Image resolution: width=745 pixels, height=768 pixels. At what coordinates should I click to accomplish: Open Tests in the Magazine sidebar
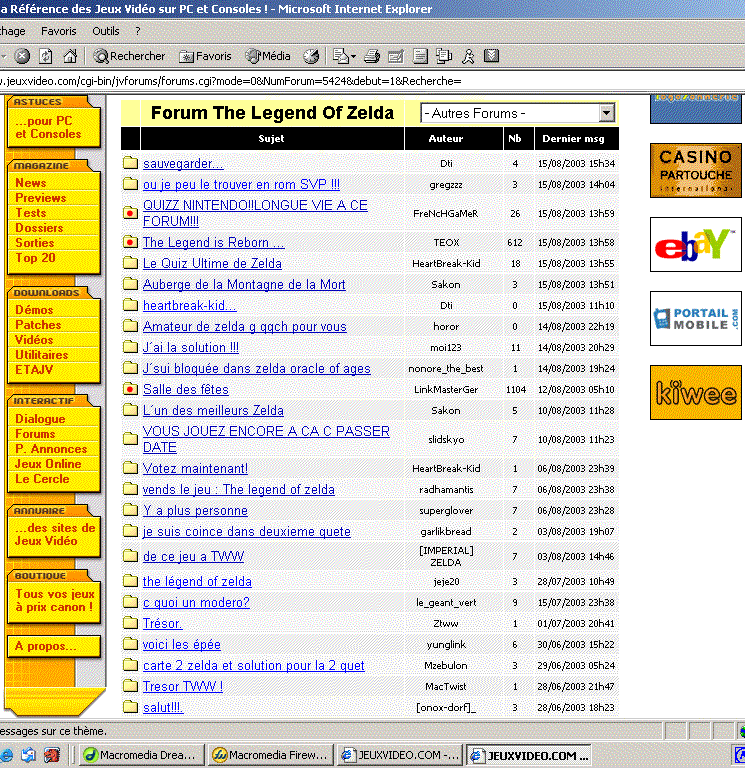click(30, 213)
